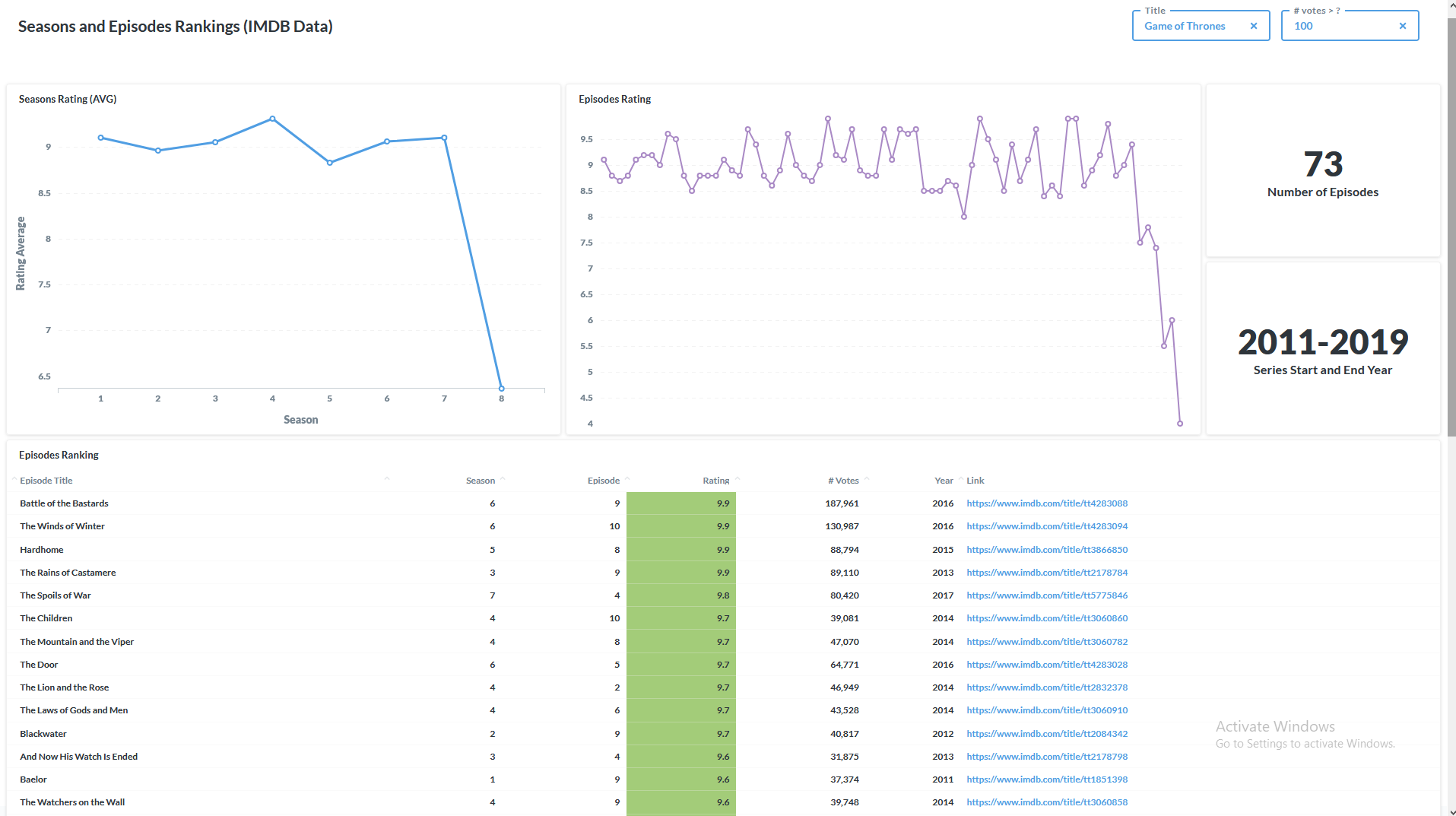Open The Spoils of War IMDB link
The image size is (1456, 816).
(x=1047, y=595)
